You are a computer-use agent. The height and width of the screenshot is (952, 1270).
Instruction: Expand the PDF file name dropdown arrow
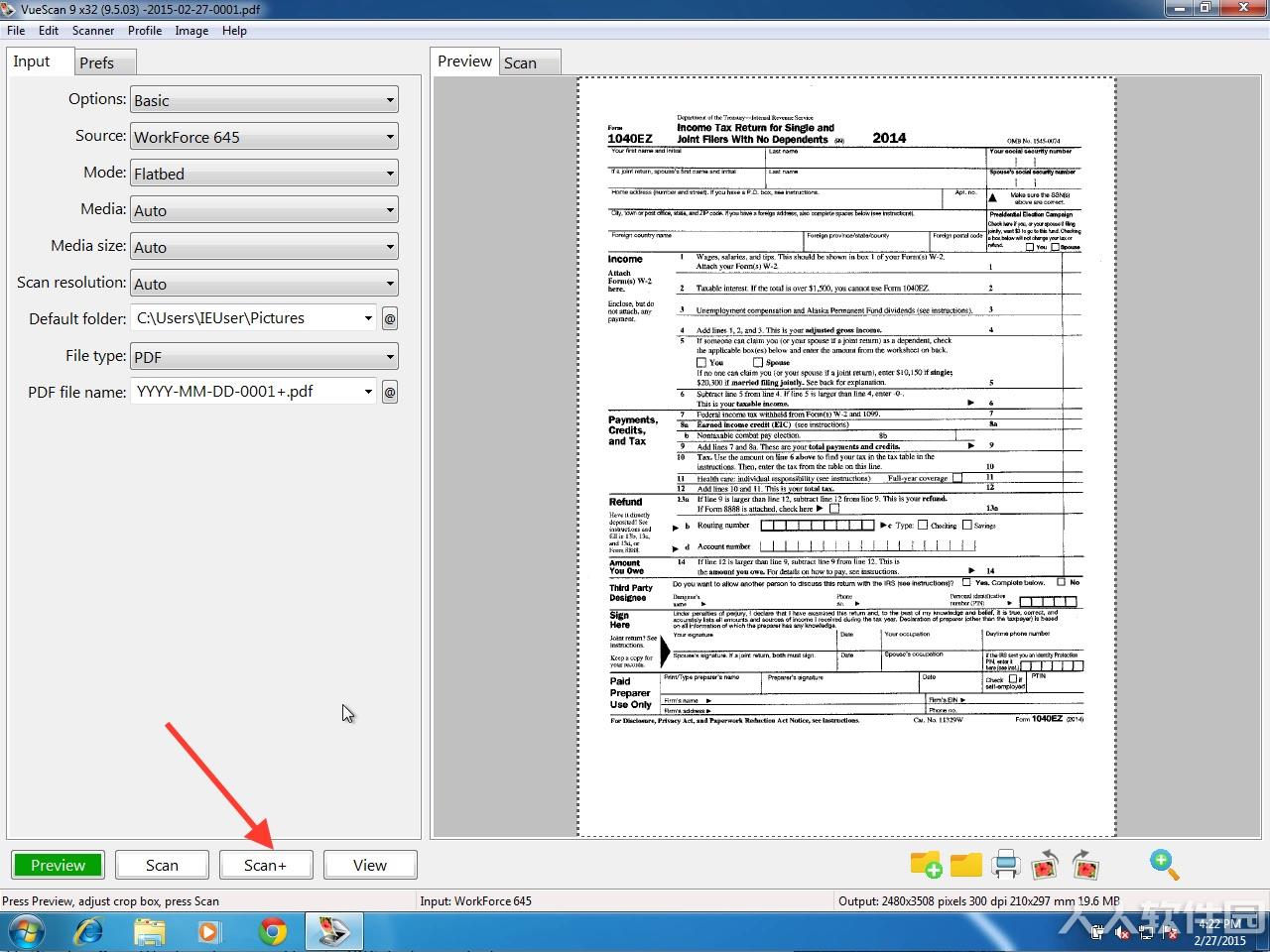click(x=368, y=392)
